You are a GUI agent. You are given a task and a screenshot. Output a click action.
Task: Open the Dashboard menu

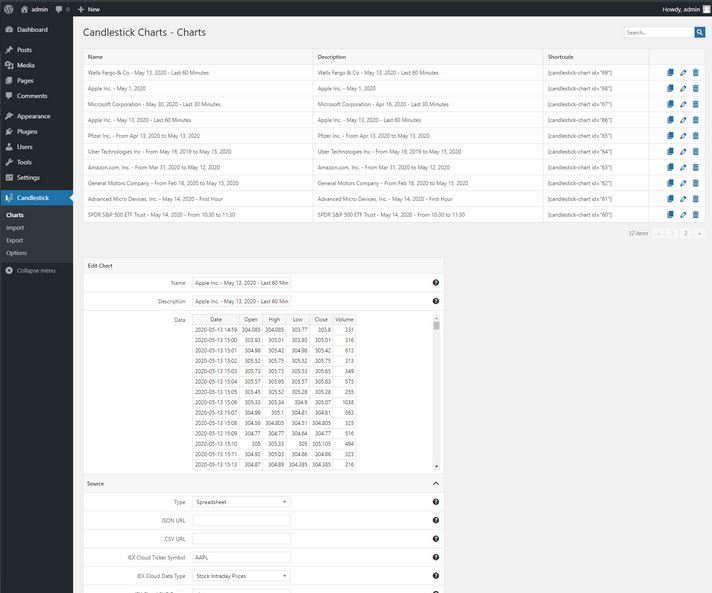coord(36,30)
